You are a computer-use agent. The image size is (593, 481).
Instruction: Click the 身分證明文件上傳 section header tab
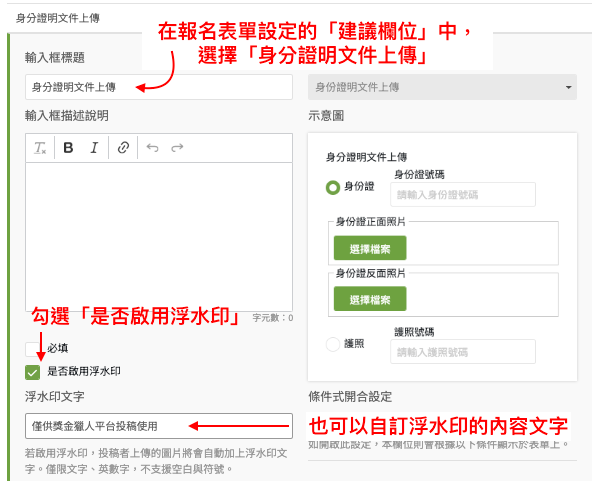pyautogui.click(x=58, y=18)
